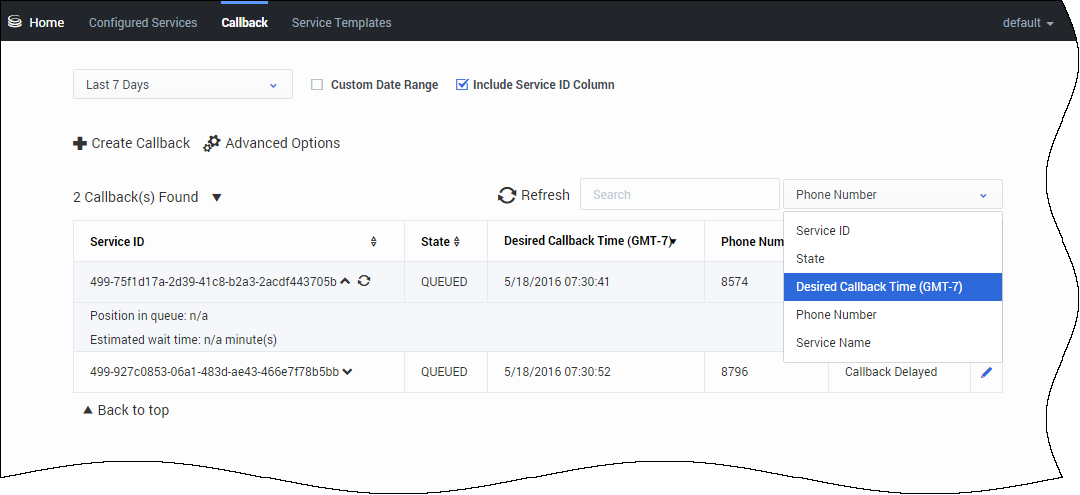The height and width of the screenshot is (495, 1080).
Task: Uncheck Include Service ID Column checkbox
Action: coord(461,85)
